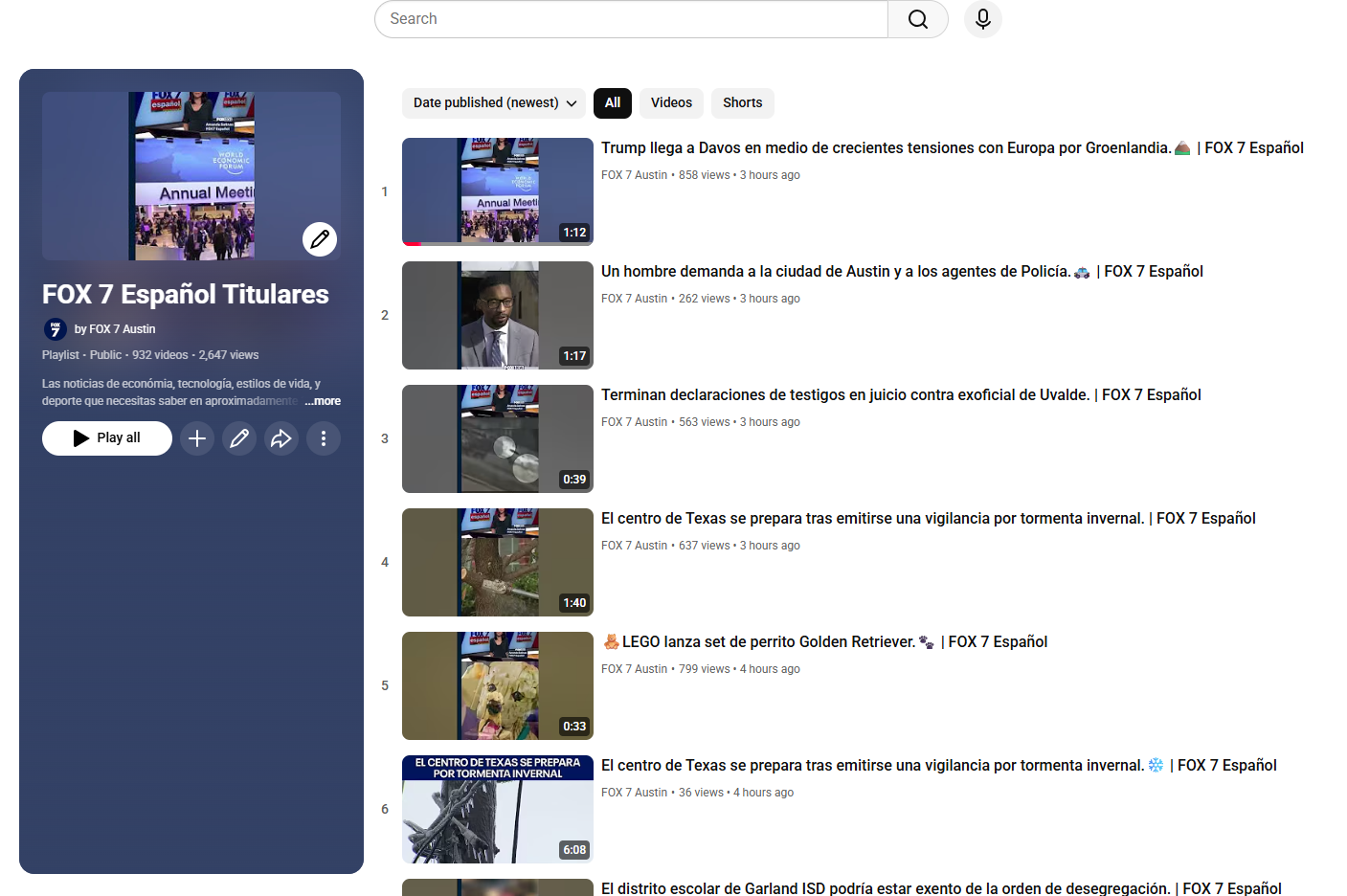Screen dimensions: 1347x896
Task: Share the playlist via arrow icon
Action: 281,438
